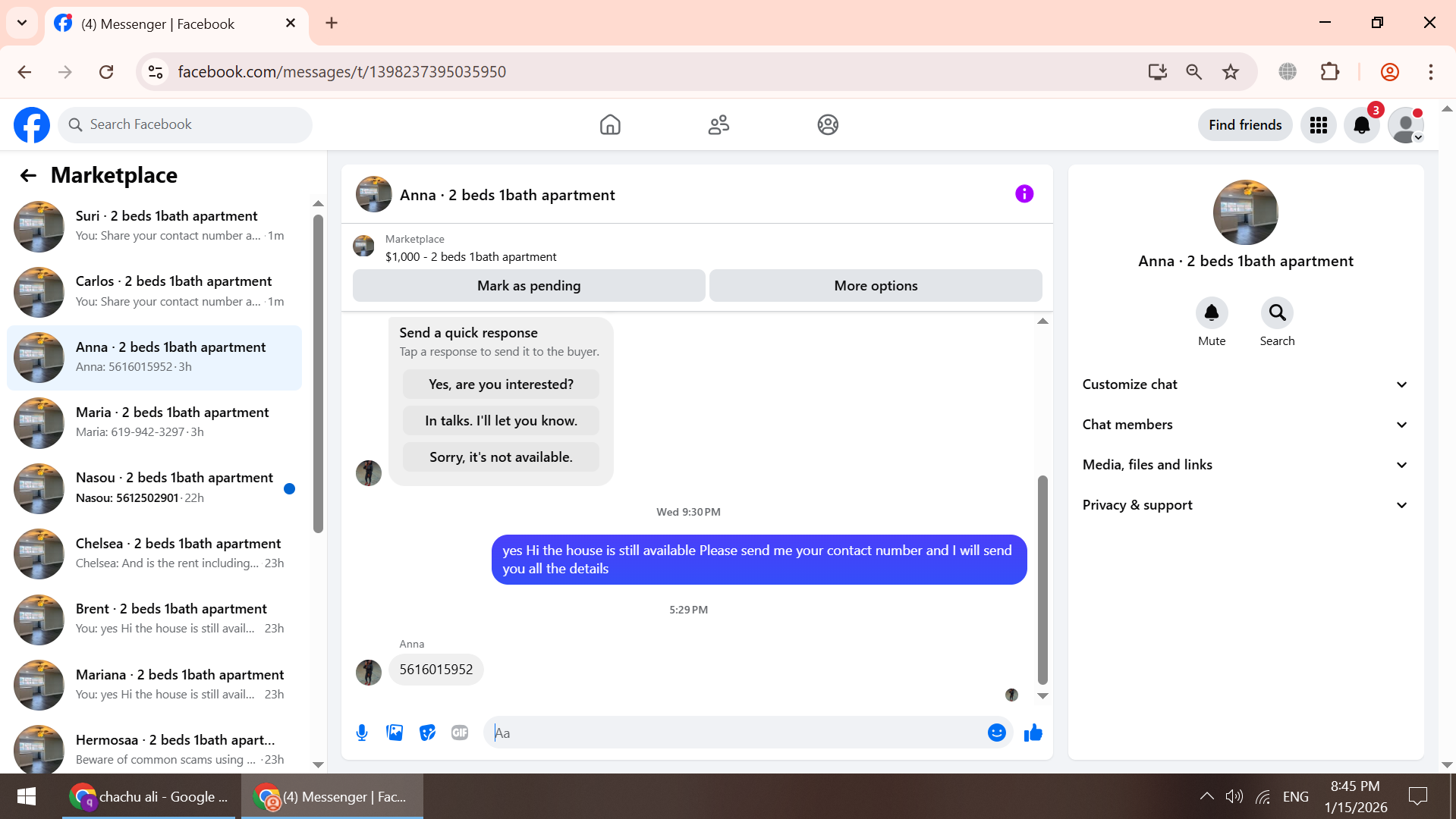1456x819 pixels.
Task: Click the message input box Aa
Action: tap(736, 733)
